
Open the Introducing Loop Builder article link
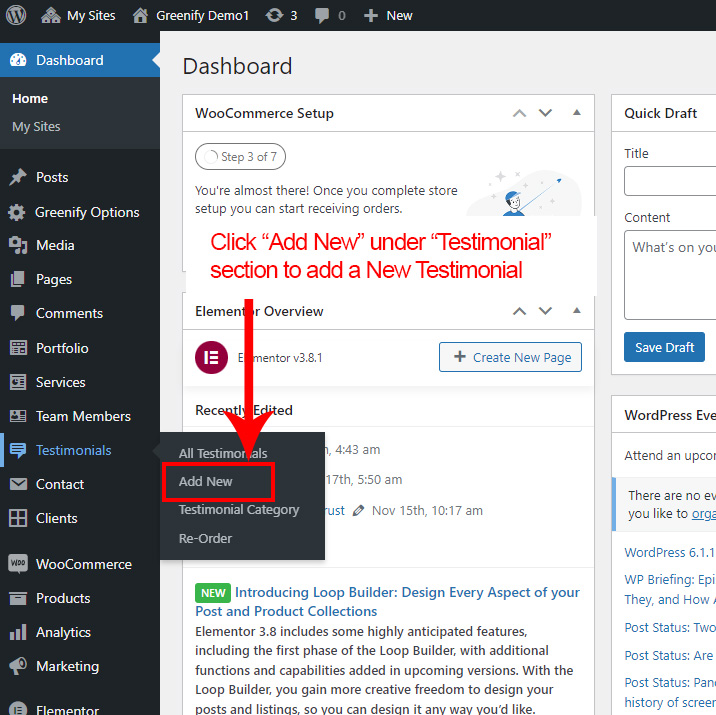pyautogui.click(x=407, y=593)
